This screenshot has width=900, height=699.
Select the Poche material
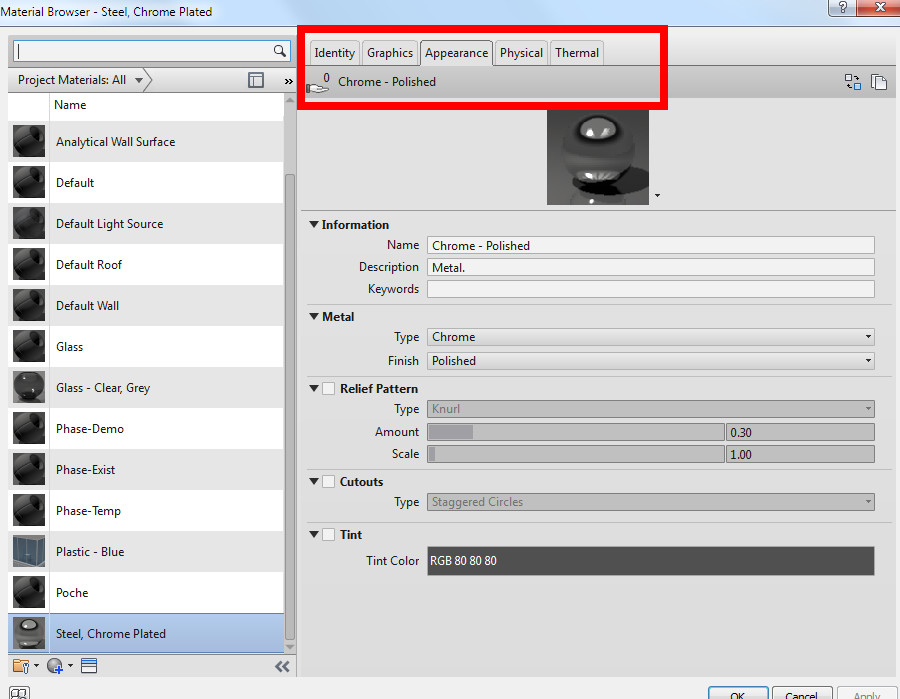[x=146, y=593]
